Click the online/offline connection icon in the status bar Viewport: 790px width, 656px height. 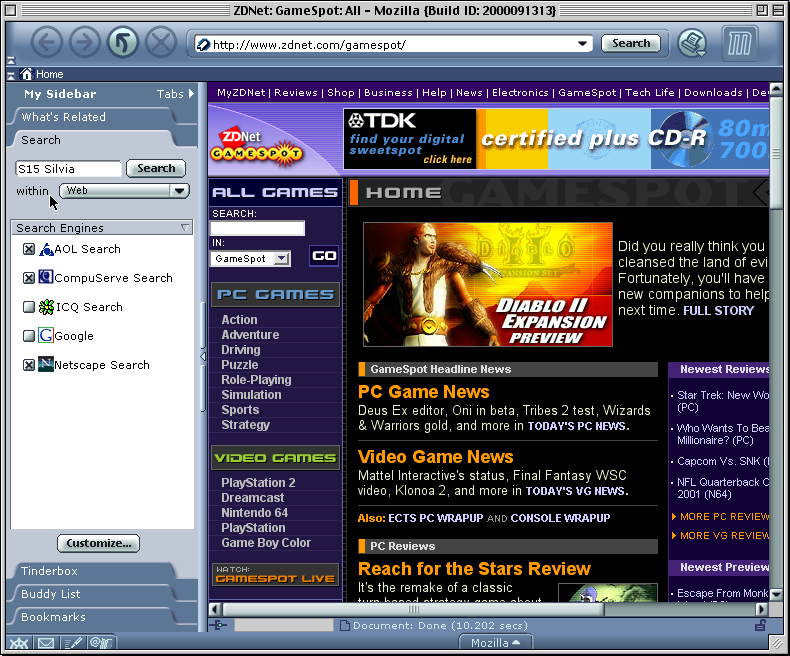pyautogui.click(x=218, y=625)
